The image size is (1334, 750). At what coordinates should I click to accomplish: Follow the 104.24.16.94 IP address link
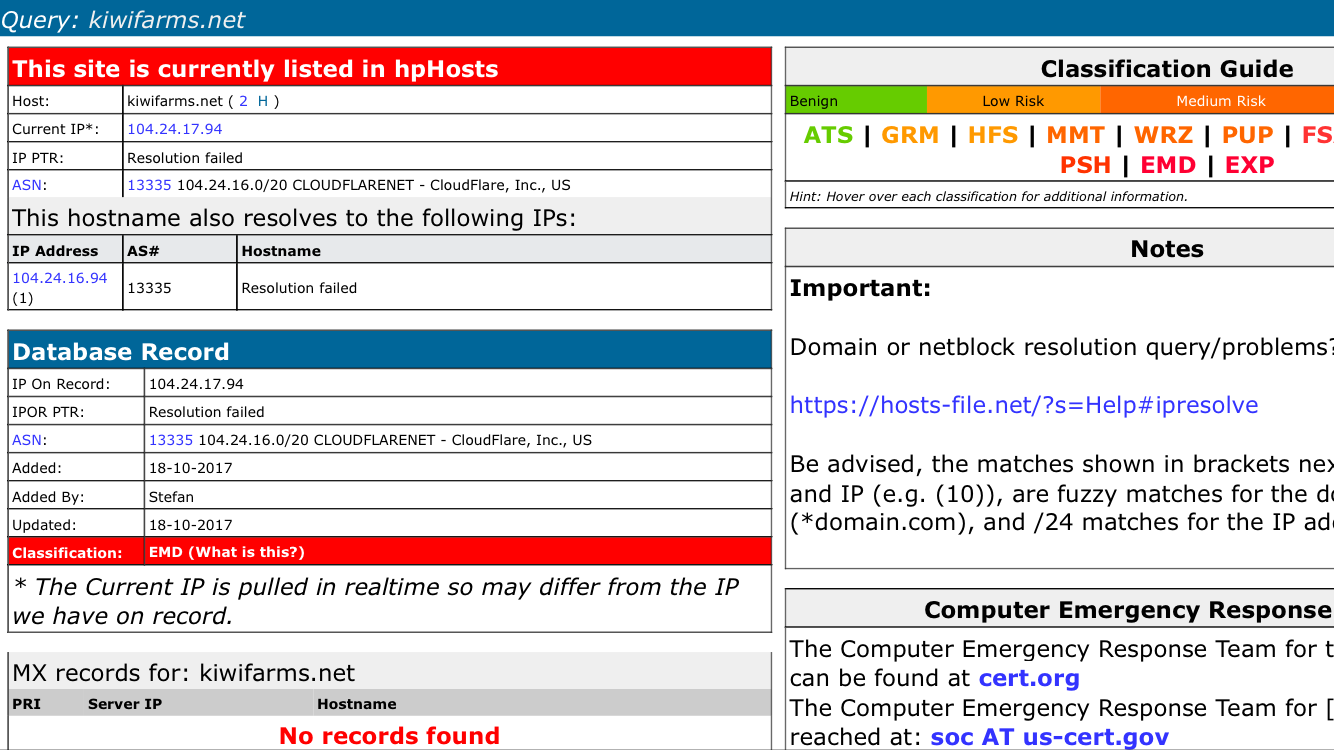click(x=60, y=278)
